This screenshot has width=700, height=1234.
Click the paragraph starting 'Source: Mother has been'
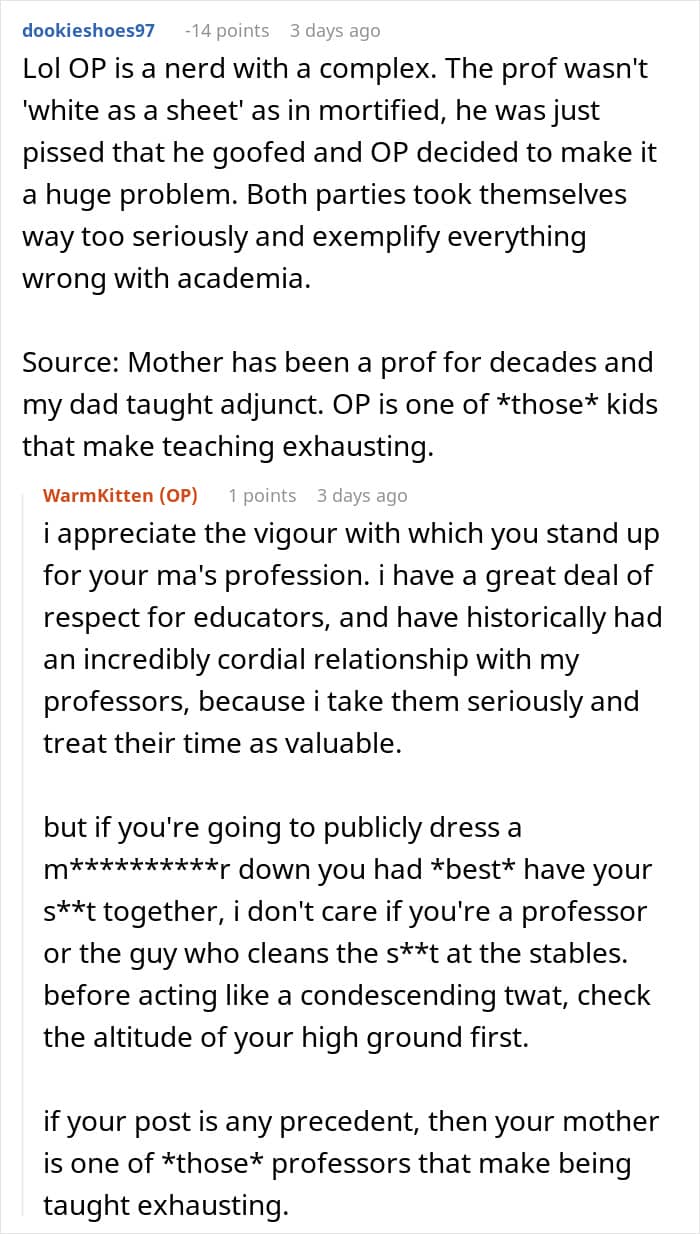(x=337, y=404)
